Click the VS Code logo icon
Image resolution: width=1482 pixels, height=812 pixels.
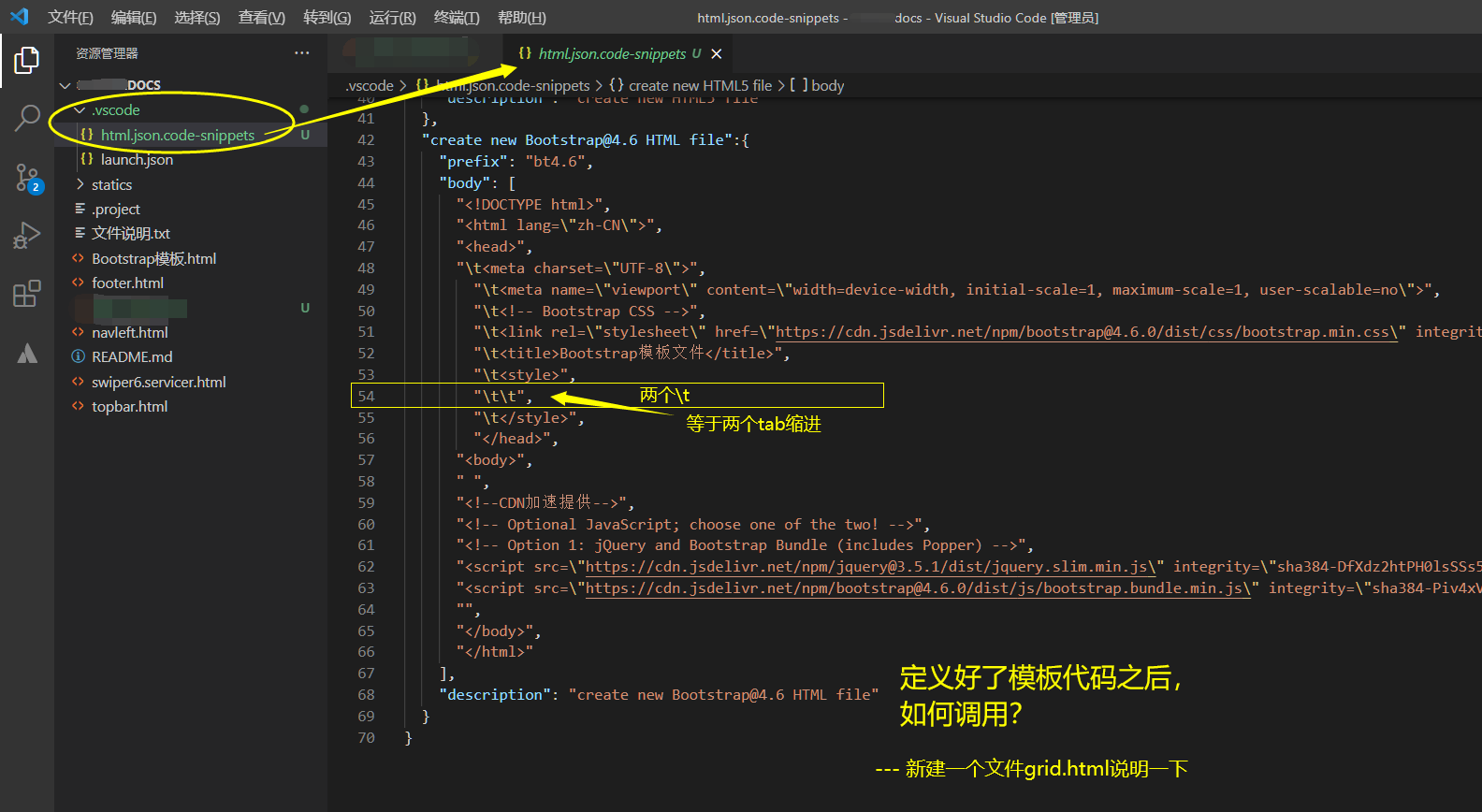pos(19,17)
